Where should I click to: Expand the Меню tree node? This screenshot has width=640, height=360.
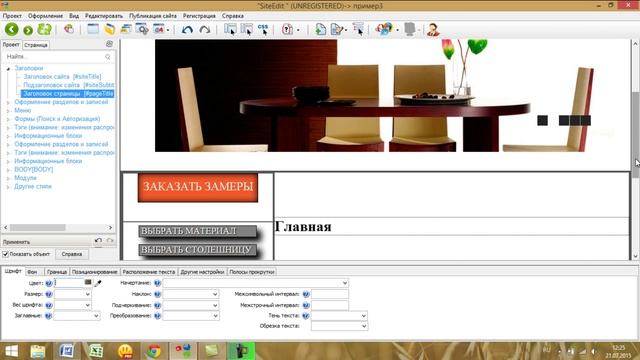click(8, 111)
